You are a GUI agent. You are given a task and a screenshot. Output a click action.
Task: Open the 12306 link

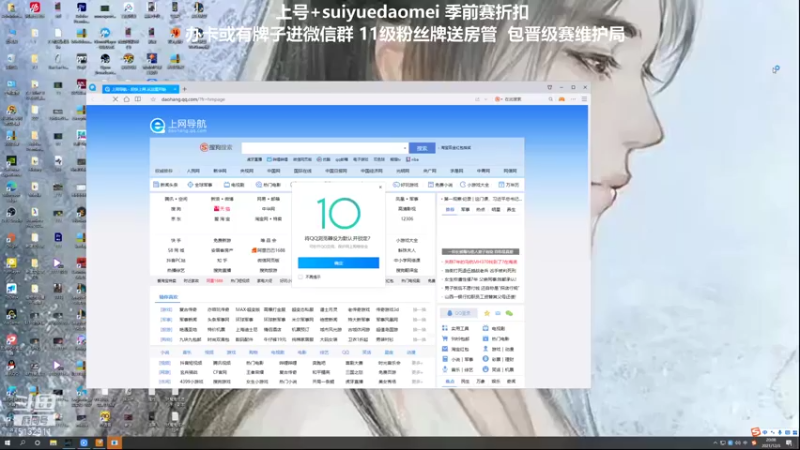click(x=407, y=219)
